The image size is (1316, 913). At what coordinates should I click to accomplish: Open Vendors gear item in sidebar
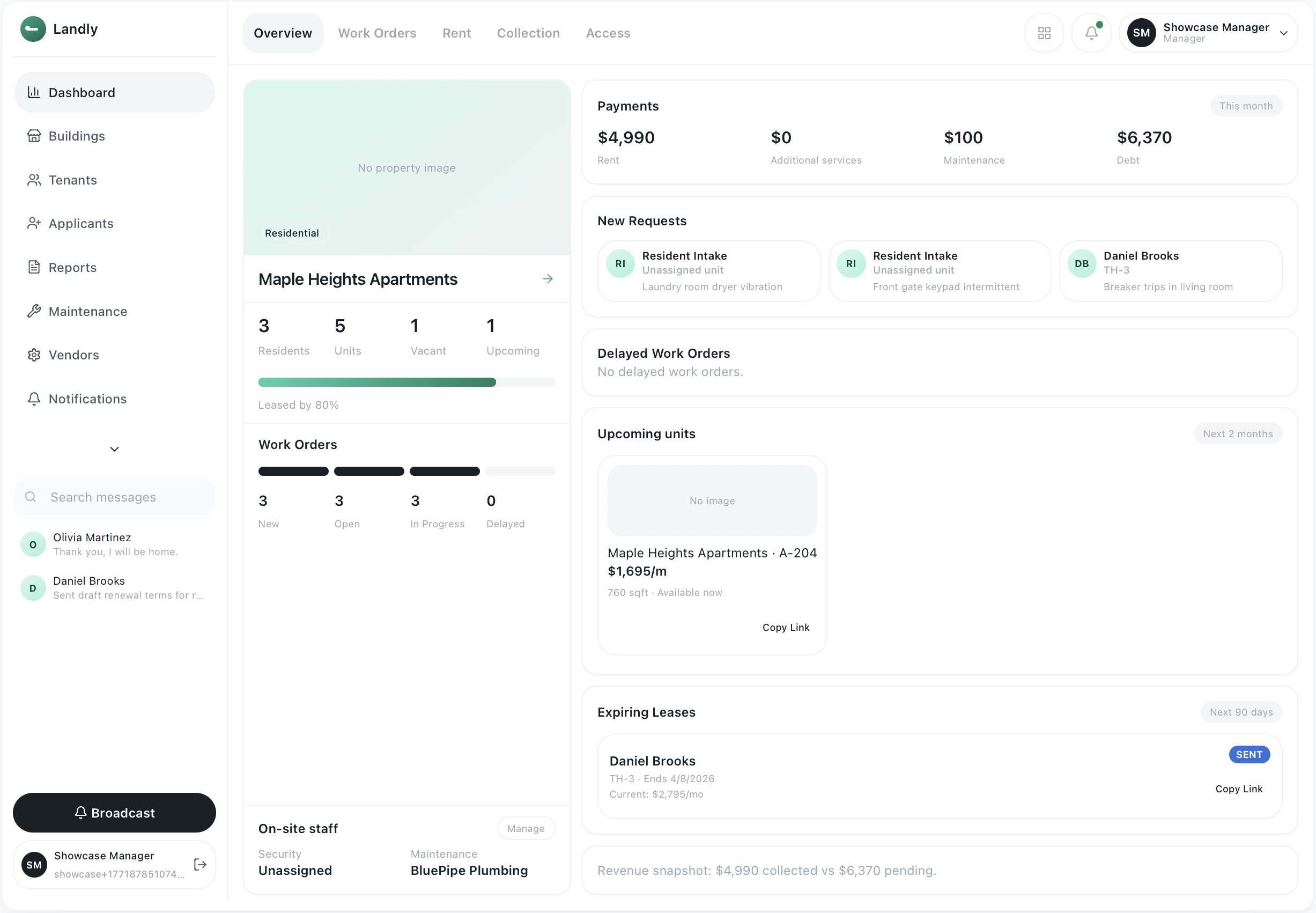(73, 355)
